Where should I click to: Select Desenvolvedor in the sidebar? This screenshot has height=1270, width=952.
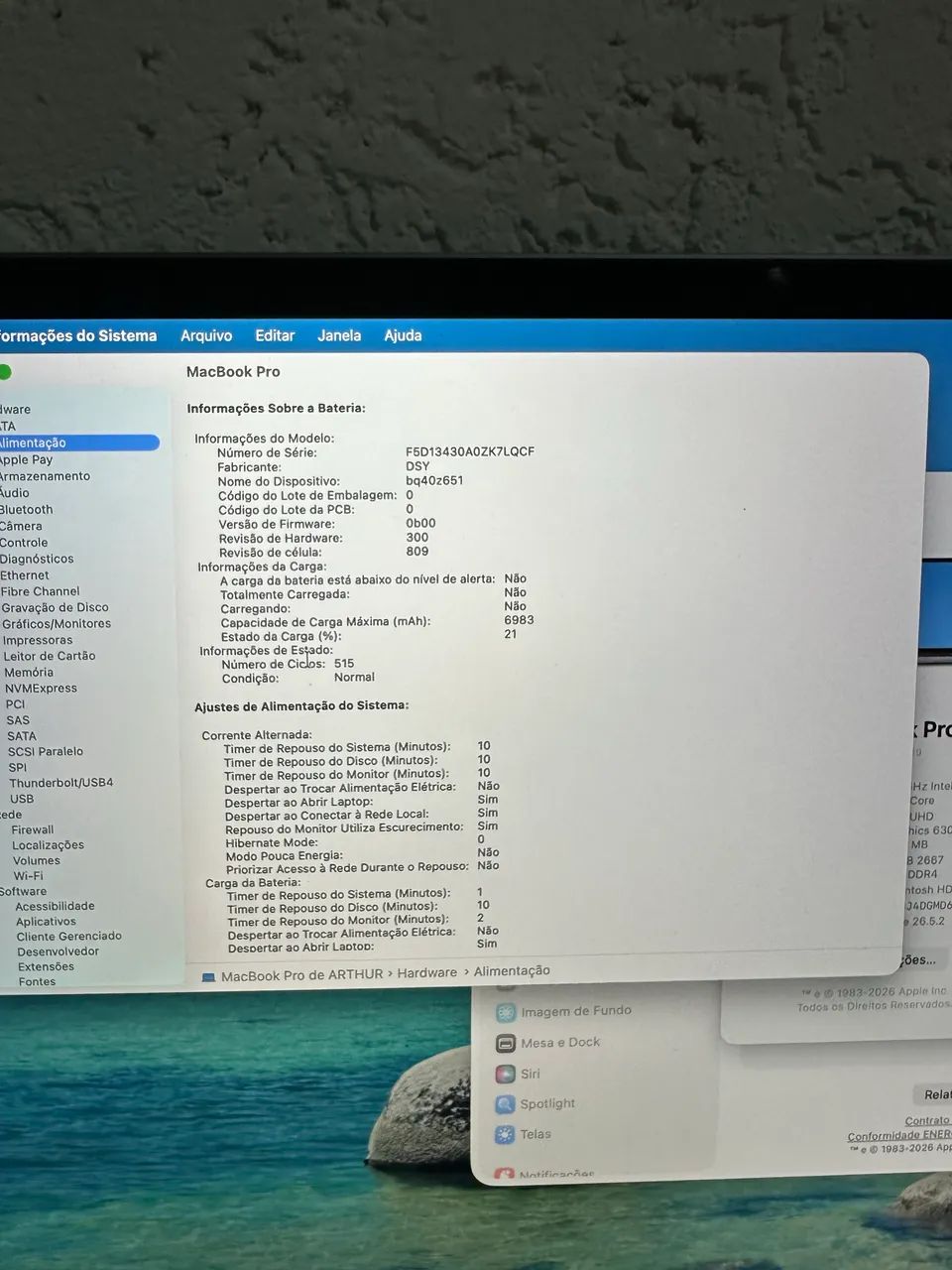(59, 952)
